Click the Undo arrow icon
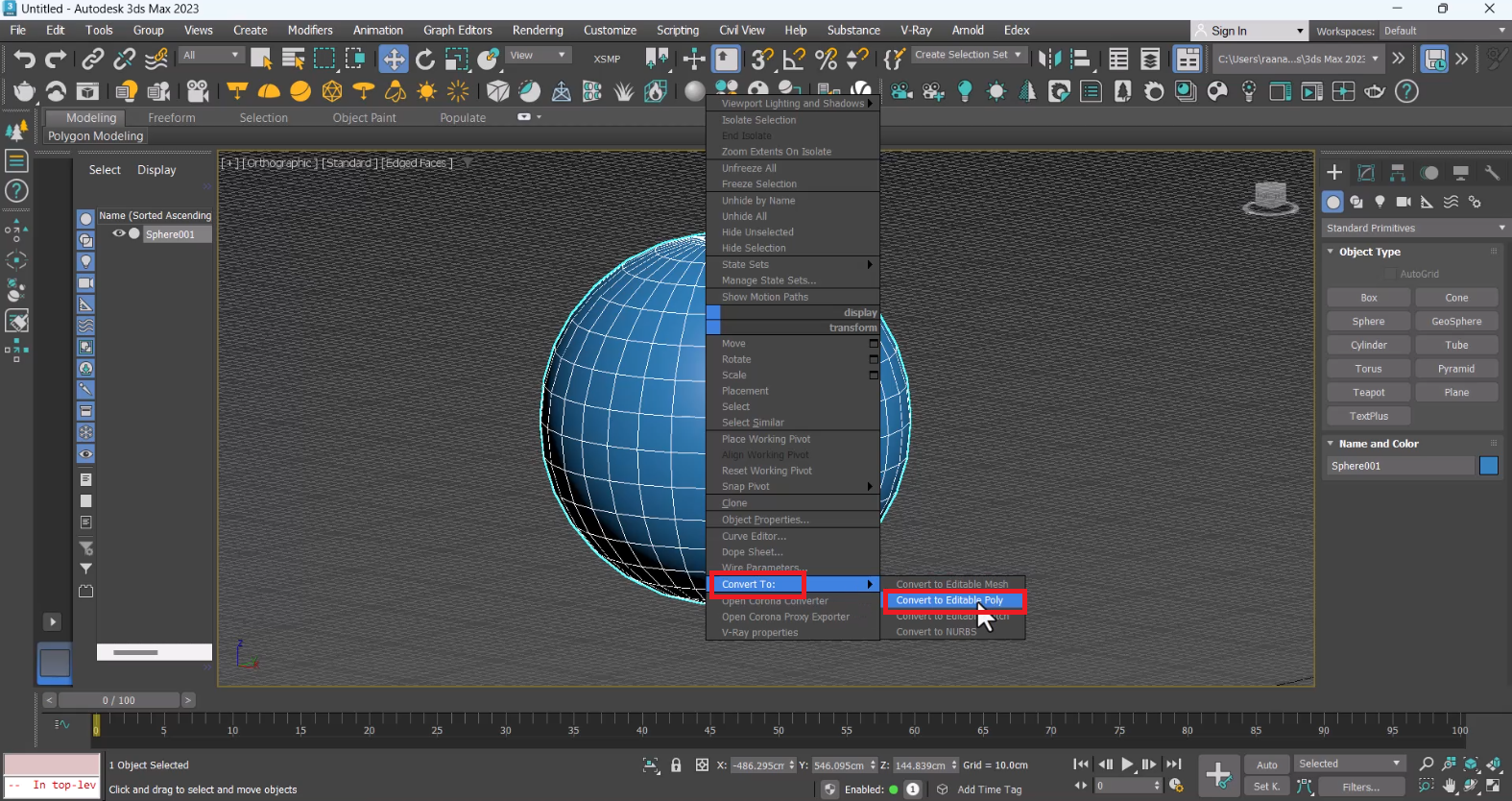 24,60
